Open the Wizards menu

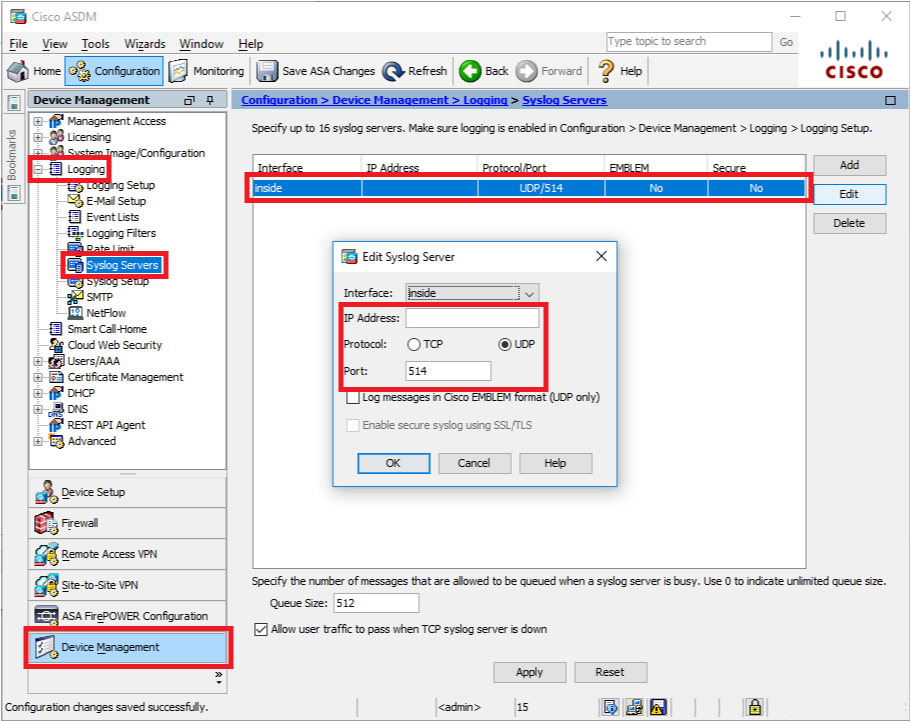coord(145,44)
